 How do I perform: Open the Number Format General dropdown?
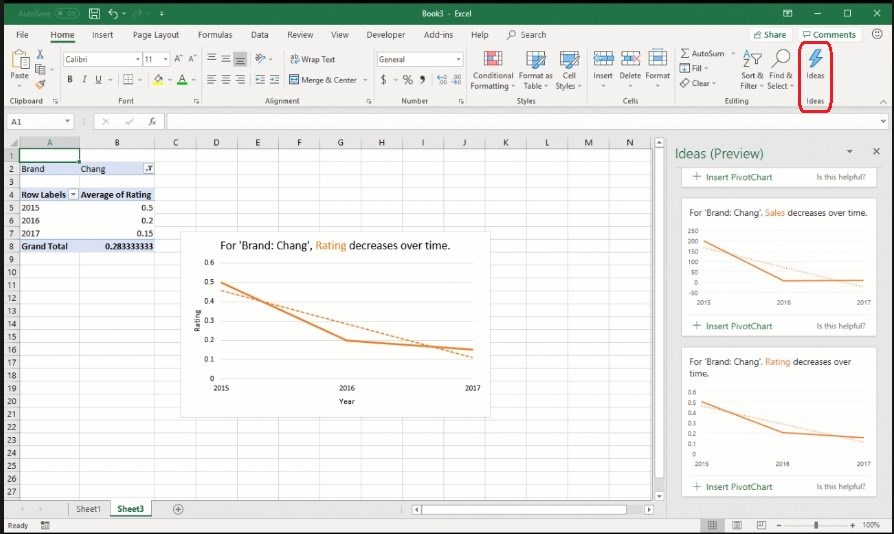click(x=458, y=59)
